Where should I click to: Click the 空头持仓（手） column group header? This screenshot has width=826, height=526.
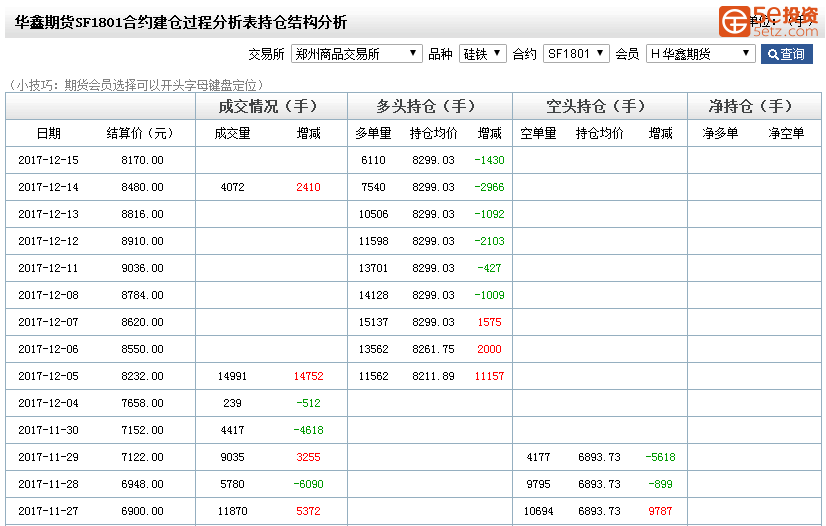pos(600,106)
